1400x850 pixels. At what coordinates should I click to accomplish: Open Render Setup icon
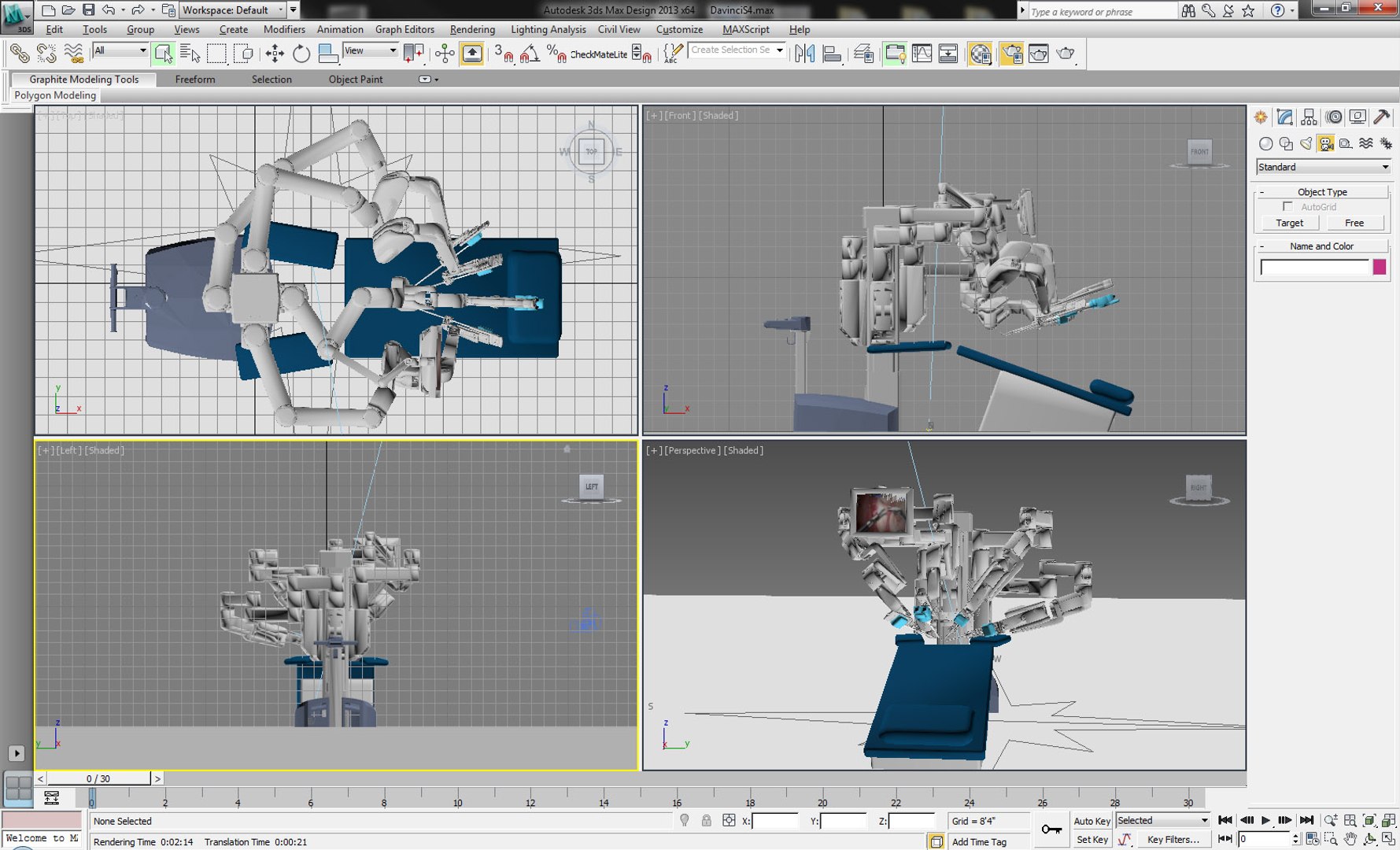[x=1011, y=54]
